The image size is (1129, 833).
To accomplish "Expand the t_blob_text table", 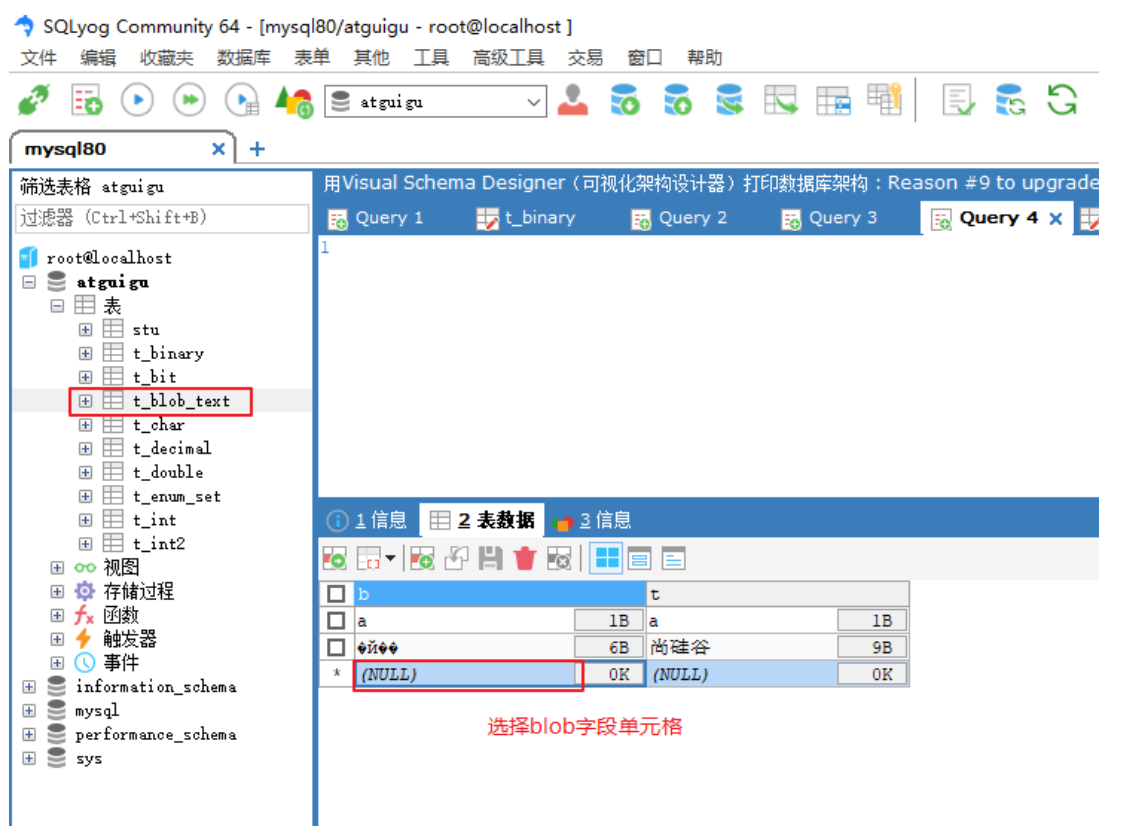I will pyautogui.click(x=86, y=401).
